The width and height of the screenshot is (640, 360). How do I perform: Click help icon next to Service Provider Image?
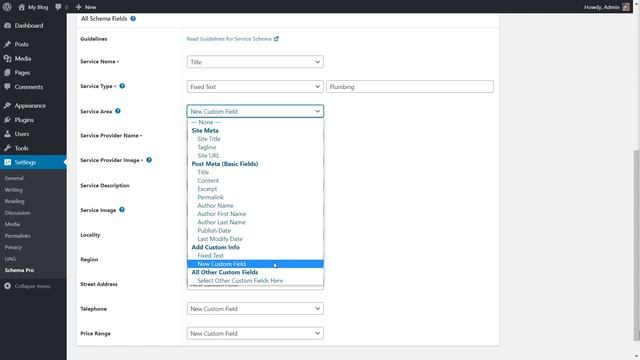[x=149, y=160]
